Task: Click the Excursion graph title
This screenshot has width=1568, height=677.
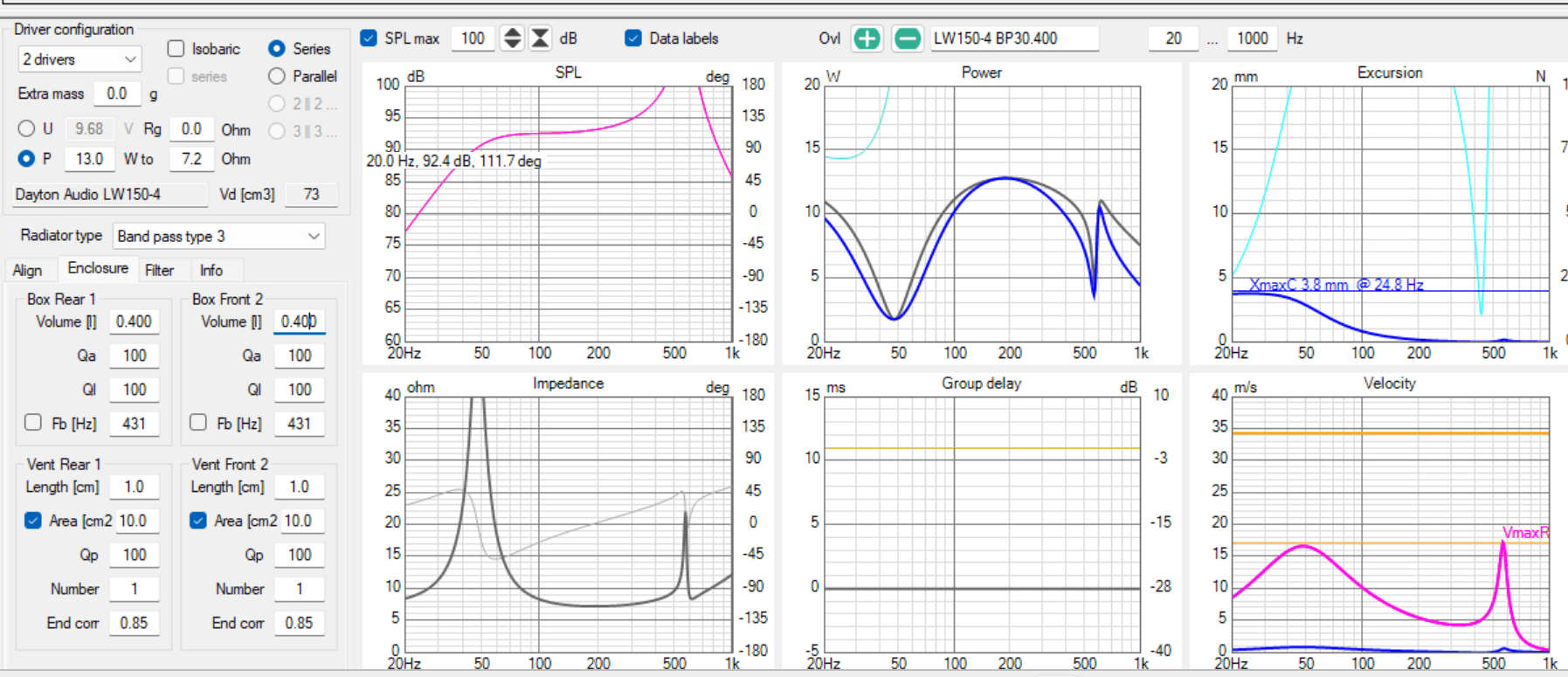Action: pos(1389,73)
